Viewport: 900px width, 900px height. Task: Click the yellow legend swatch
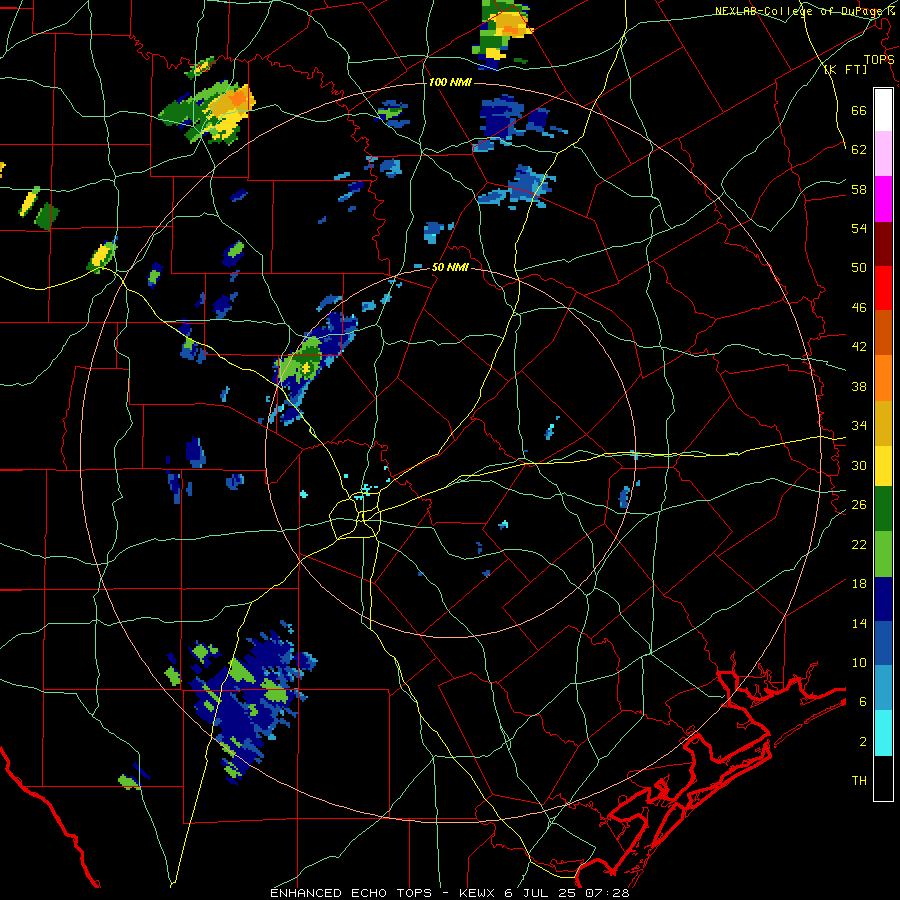(x=883, y=466)
